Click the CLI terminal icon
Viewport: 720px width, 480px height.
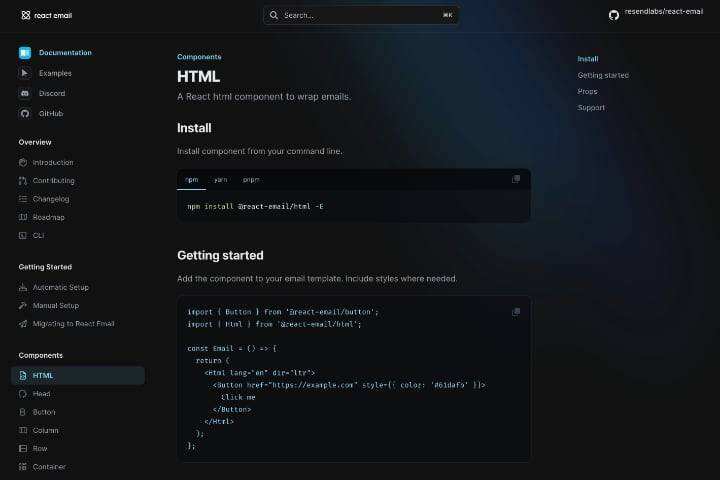pyautogui.click(x=24, y=235)
